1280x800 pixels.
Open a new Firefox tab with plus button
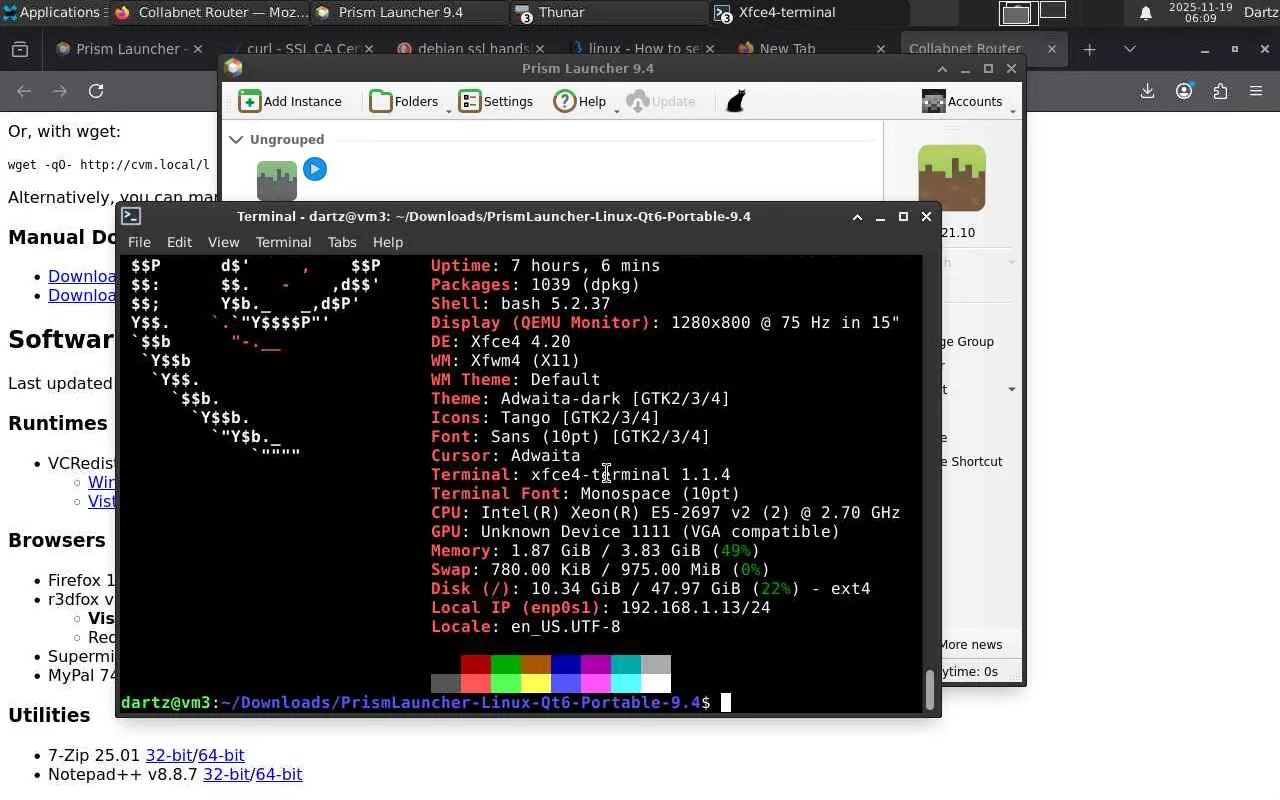[1090, 49]
